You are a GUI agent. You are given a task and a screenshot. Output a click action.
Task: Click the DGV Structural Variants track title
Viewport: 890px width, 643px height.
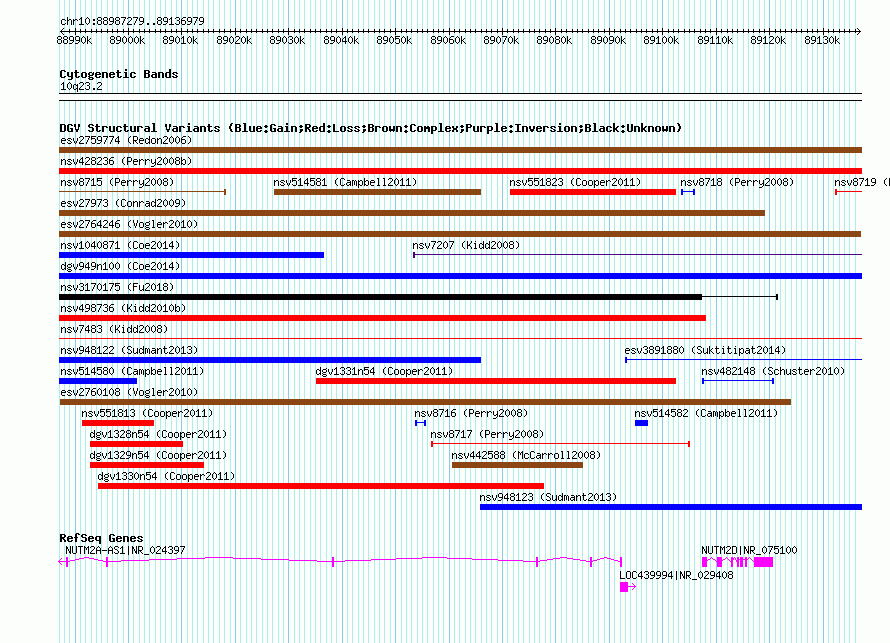[371, 128]
